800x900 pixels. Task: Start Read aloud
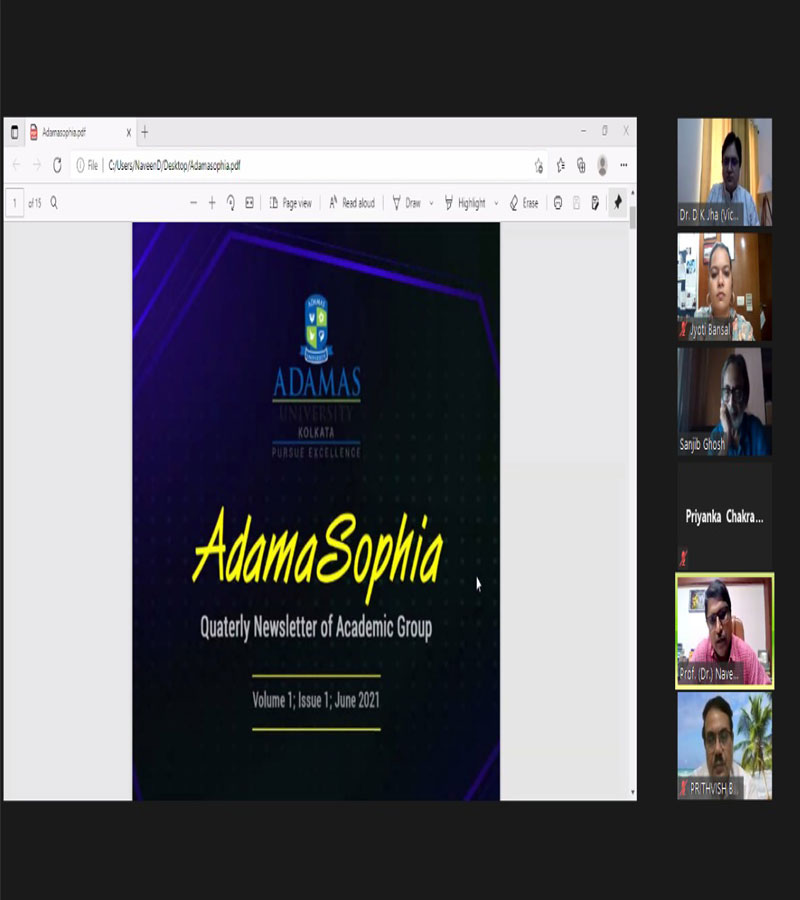(x=351, y=203)
